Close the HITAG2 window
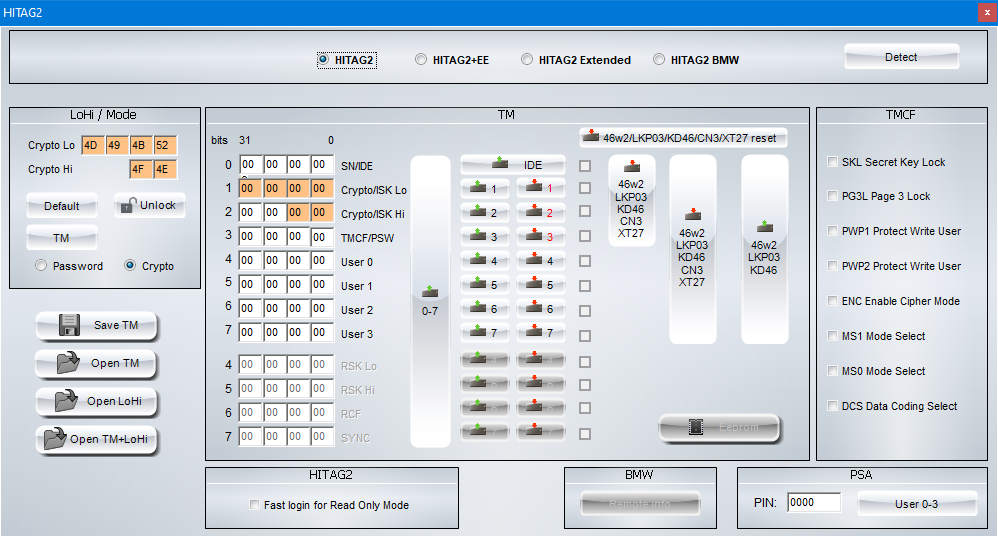Image resolution: width=998 pixels, height=537 pixels. pos(987,13)
